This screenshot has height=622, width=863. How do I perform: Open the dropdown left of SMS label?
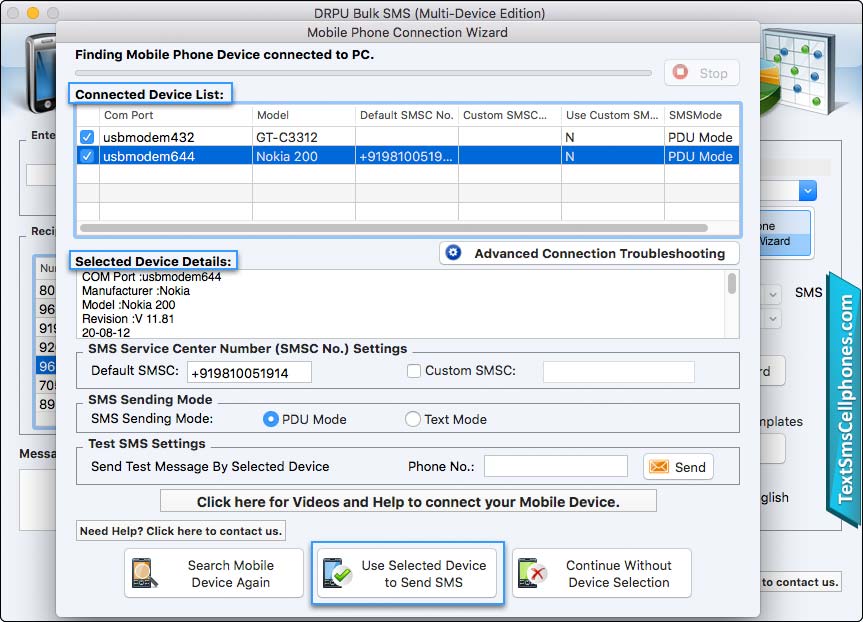(x=773, y=294)
